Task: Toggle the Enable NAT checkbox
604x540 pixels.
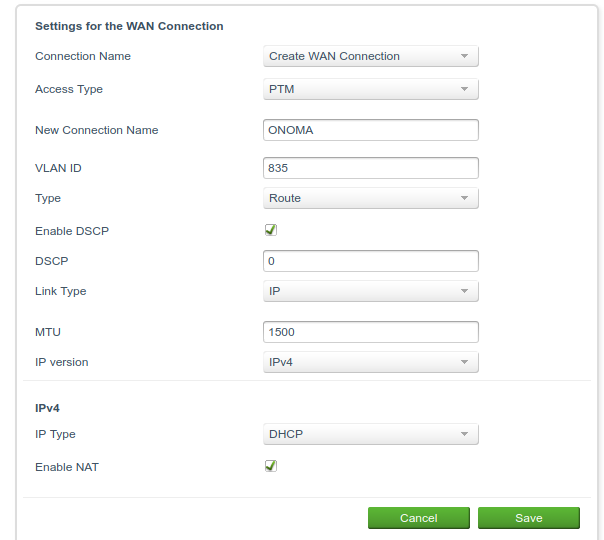Action: (271, 466)
